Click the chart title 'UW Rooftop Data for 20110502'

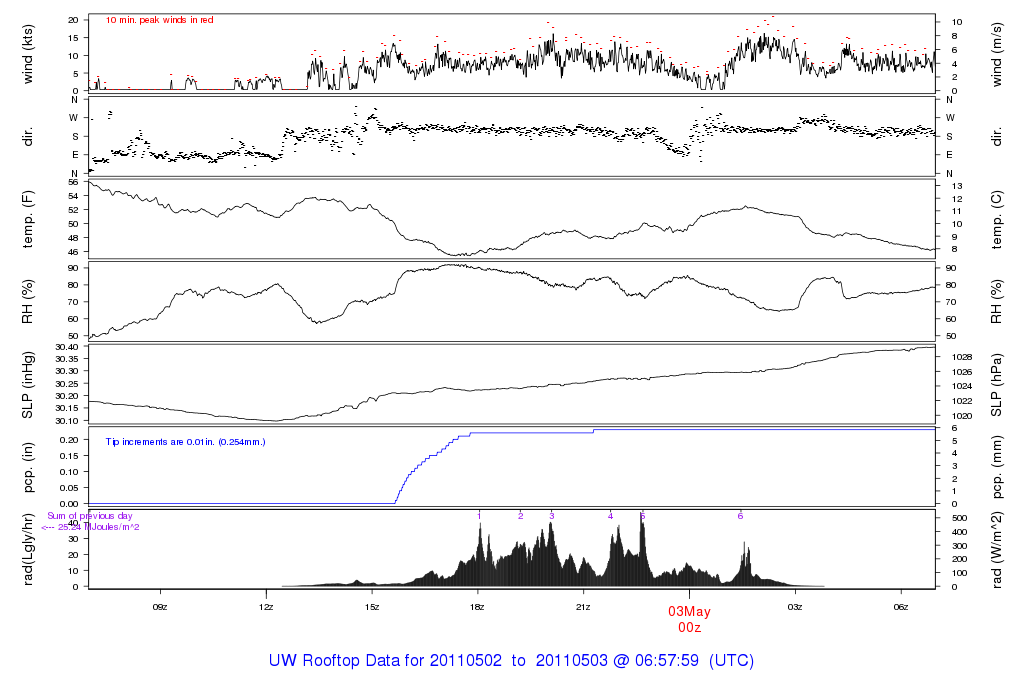[385, 660]
